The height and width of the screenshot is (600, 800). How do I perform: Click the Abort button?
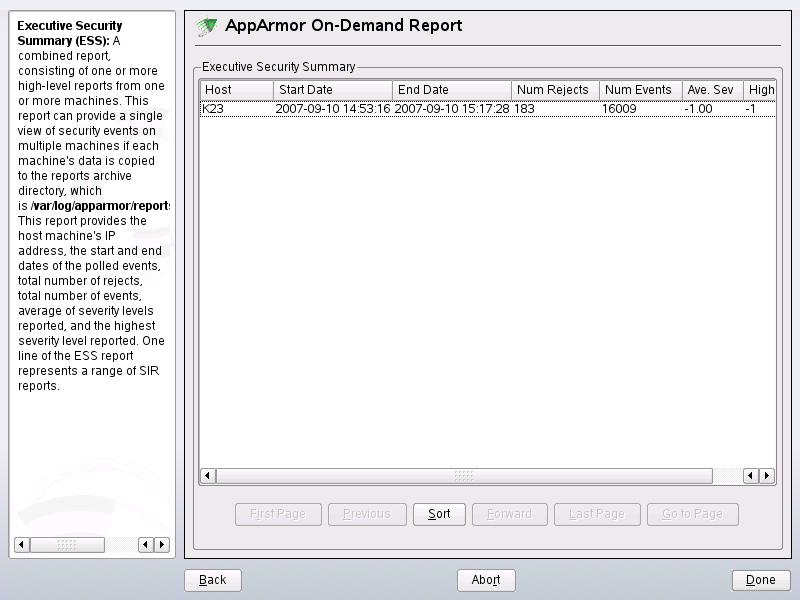point(486,579)
